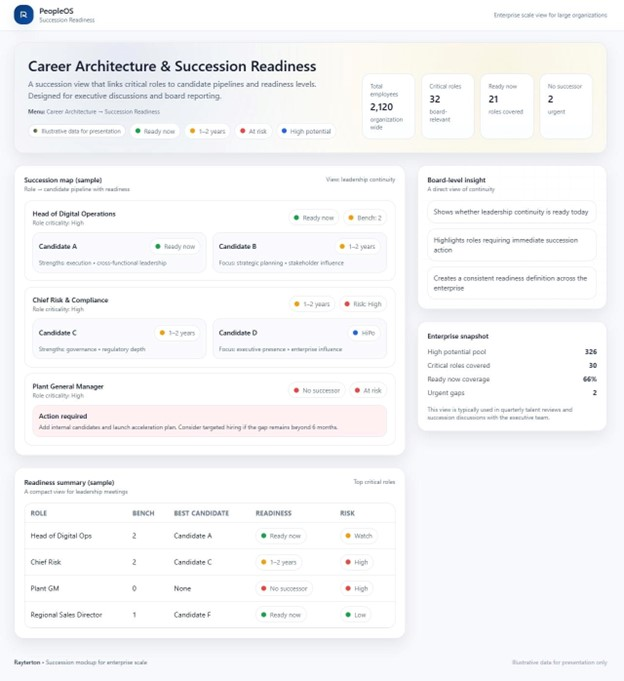Click the ROLE column header
This screenshot has height=681, width=624.
tap(39, 513)
